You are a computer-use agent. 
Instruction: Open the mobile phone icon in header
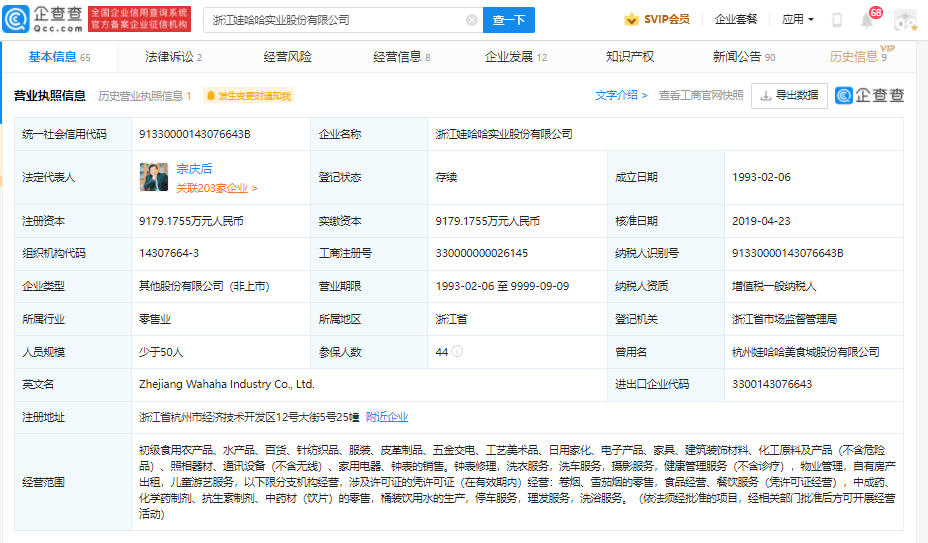(x=837, y=20)
